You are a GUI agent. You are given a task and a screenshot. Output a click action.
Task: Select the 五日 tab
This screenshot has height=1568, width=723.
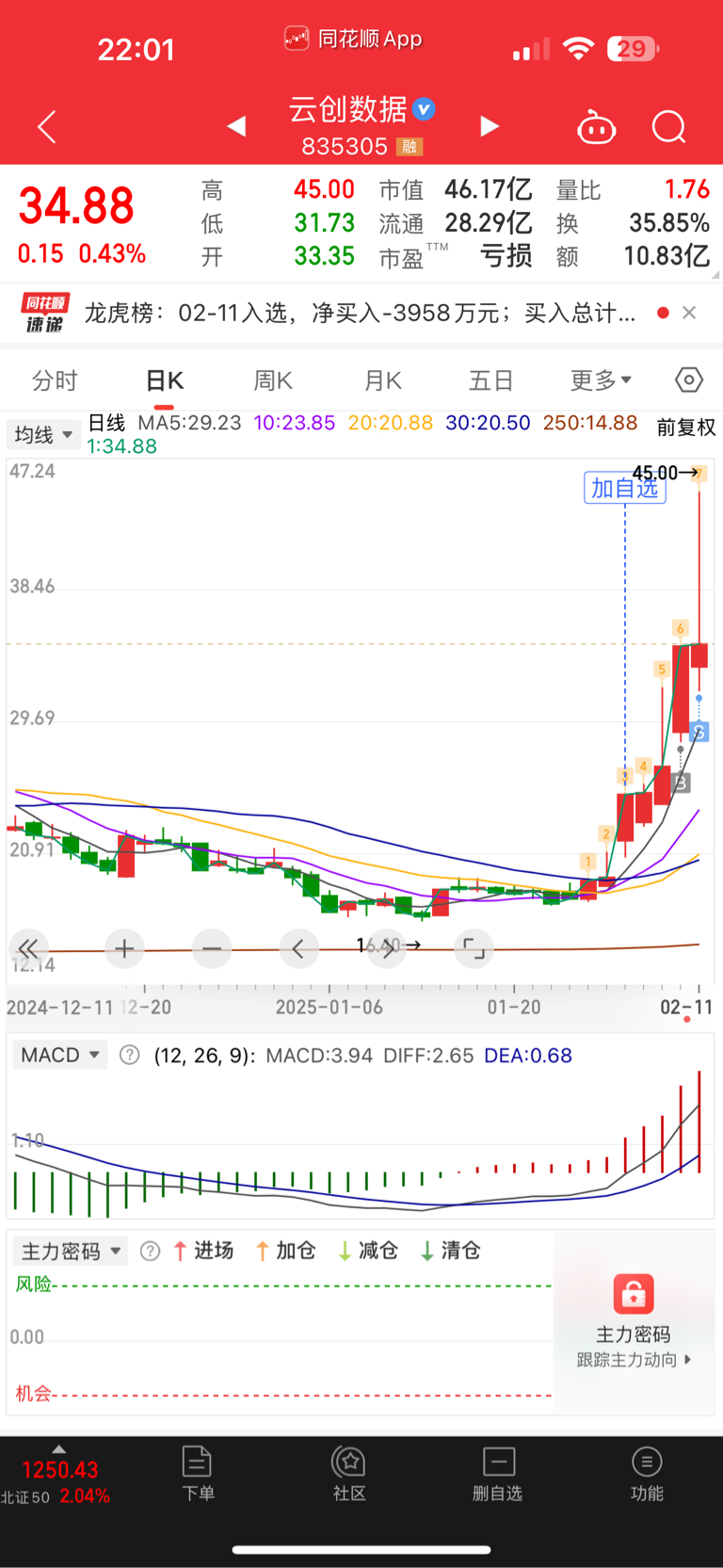pyautogui.click(x=491, y=380)
